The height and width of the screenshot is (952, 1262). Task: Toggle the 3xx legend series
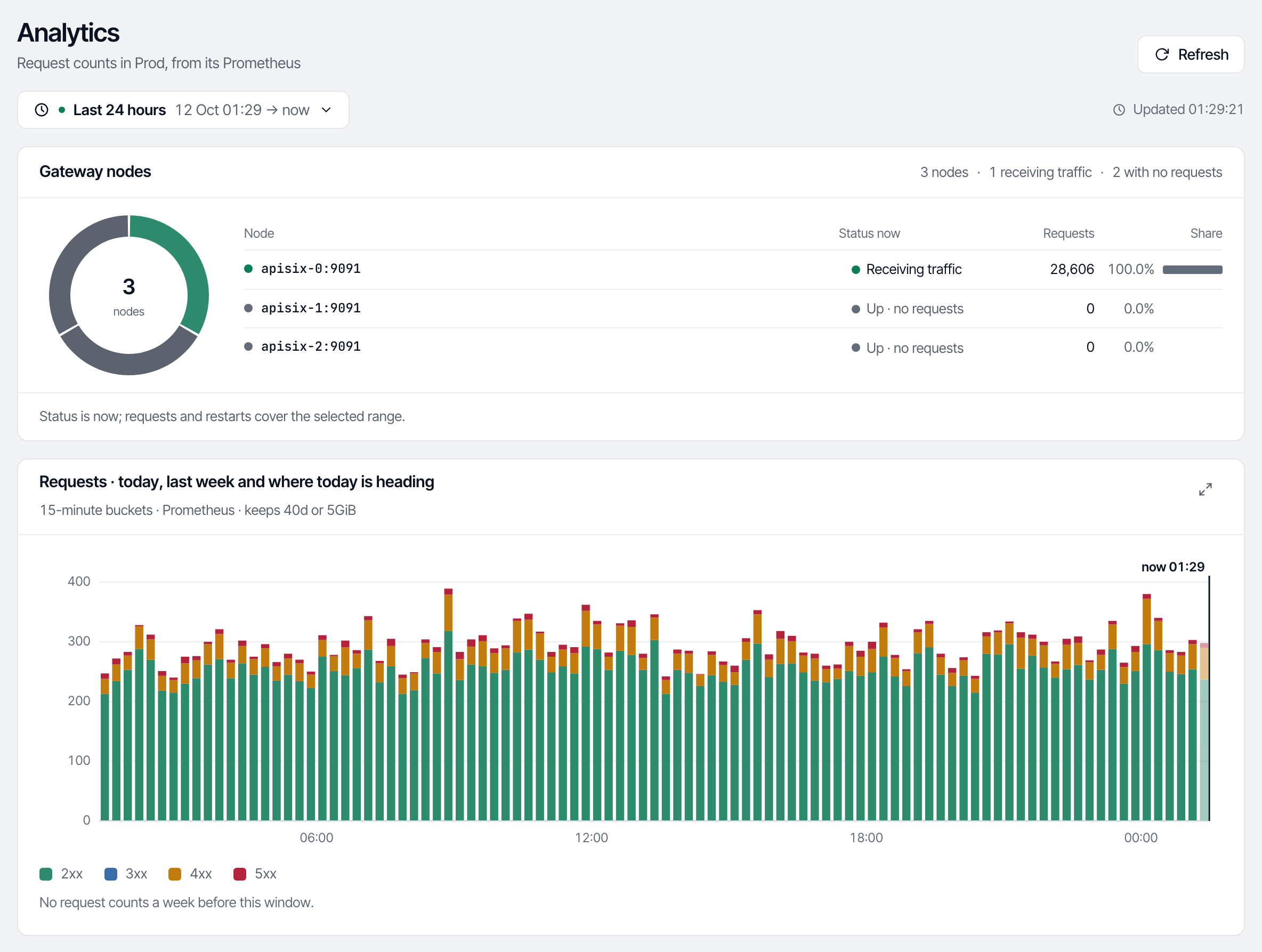[126, 873]
